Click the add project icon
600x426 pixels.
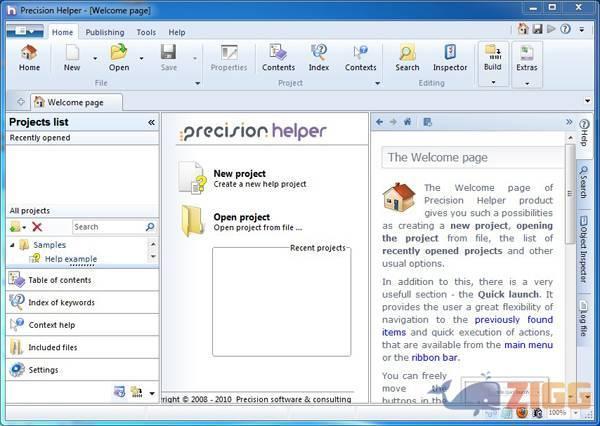[15, 227]
